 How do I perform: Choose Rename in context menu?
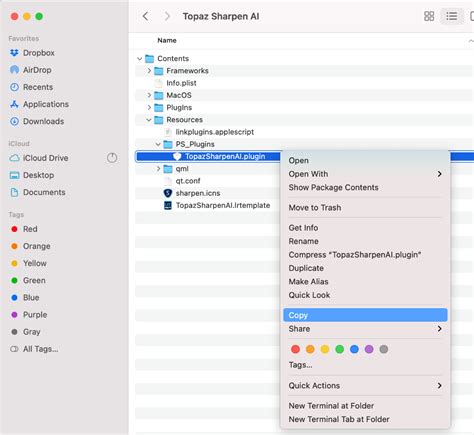[365, 241]
